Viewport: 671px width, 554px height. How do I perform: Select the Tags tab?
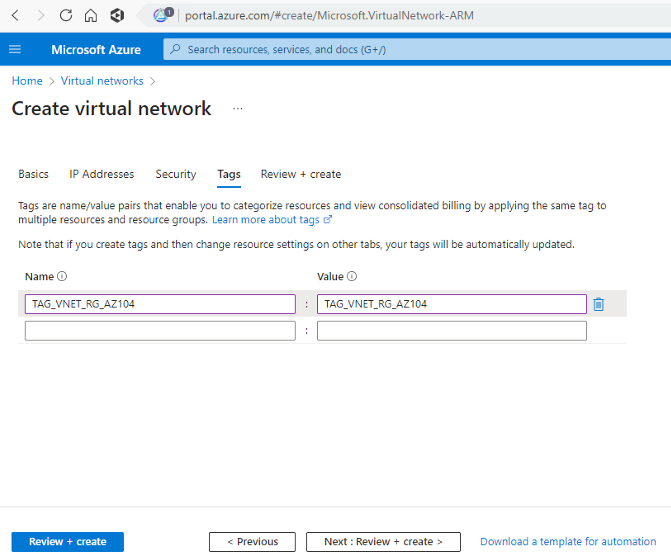[x=229, y=174]
